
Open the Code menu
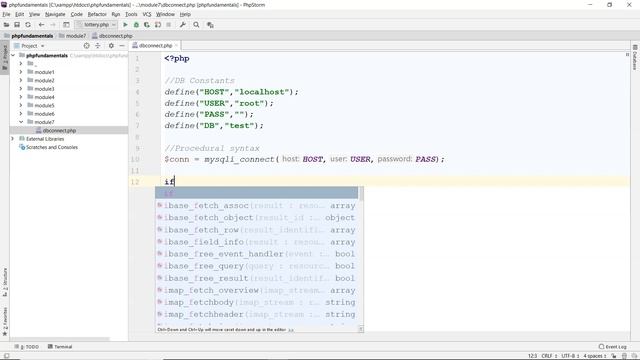pyautogui.click(x=76, y=14)
